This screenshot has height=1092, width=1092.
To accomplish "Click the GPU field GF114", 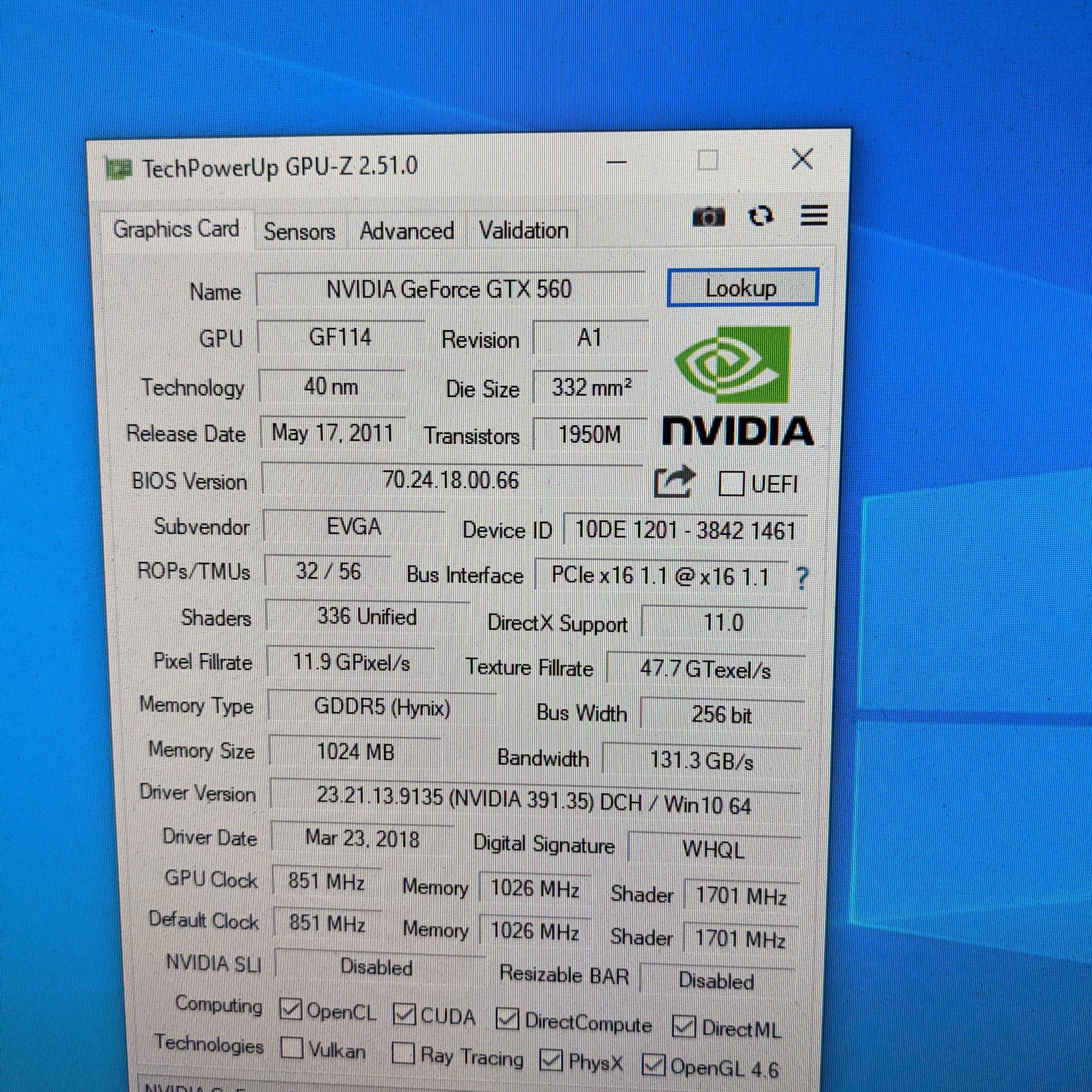I will (340, 338).
